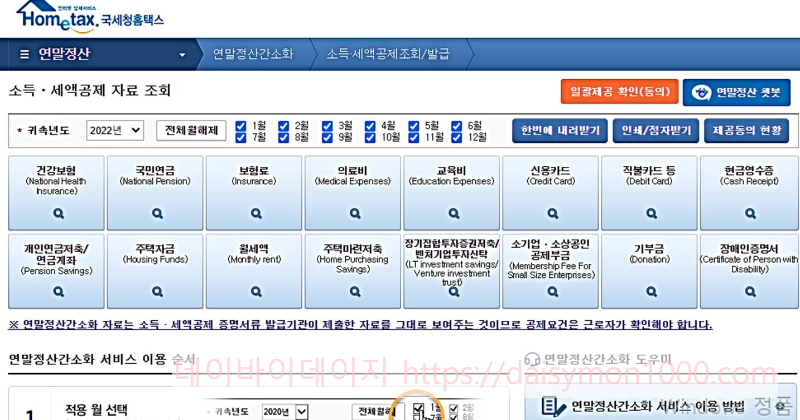
Task: Uncheck the 7월 month checkbox
Action: coord(241,138)
